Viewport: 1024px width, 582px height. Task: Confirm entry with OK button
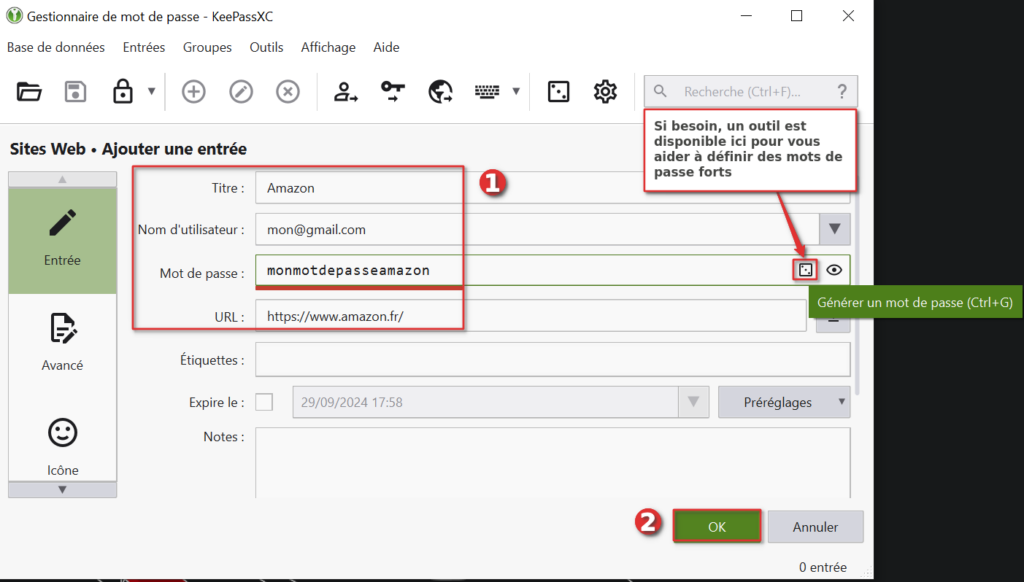(717, 526)
